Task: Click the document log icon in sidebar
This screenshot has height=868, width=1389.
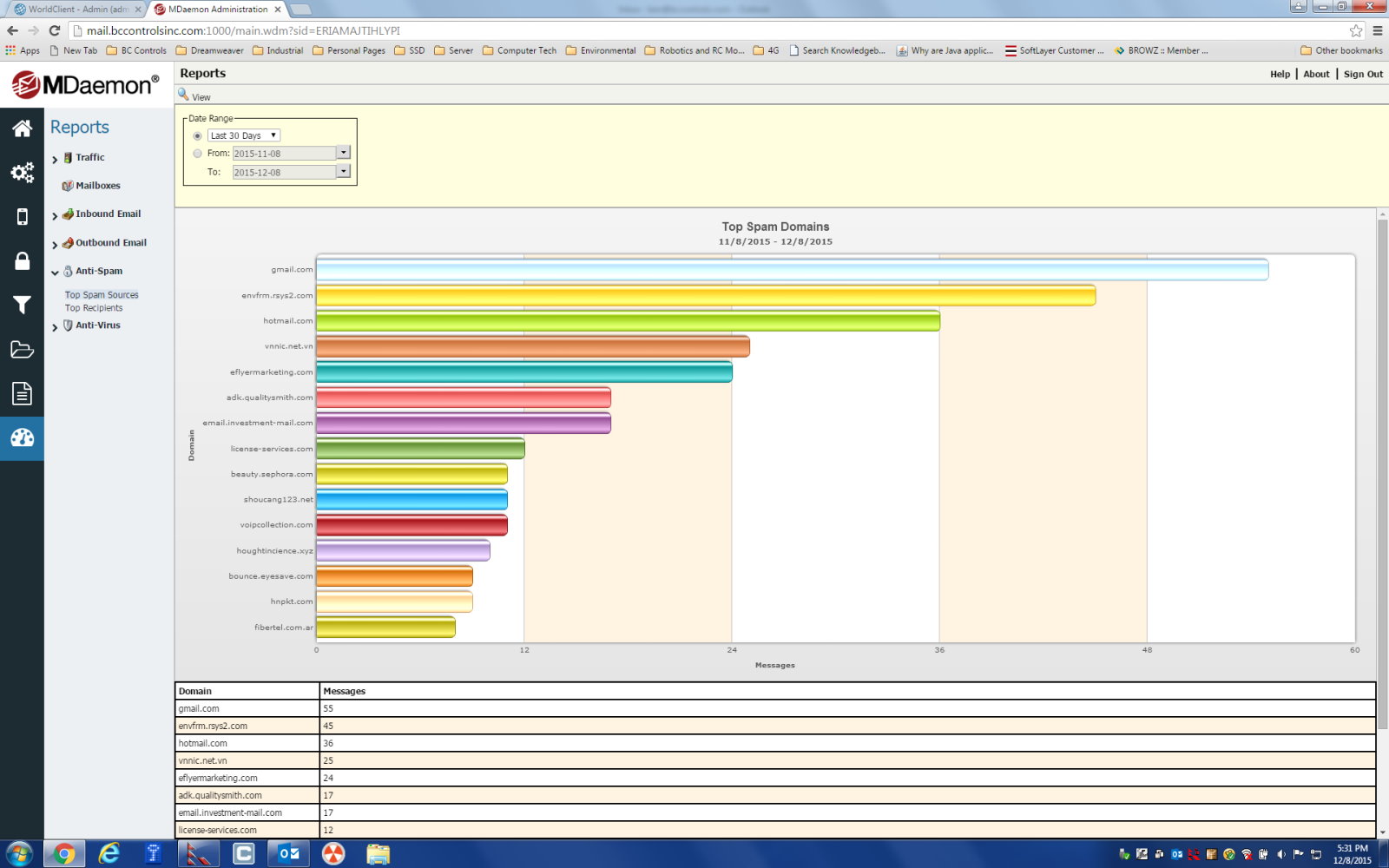Action: click(22, 394)
